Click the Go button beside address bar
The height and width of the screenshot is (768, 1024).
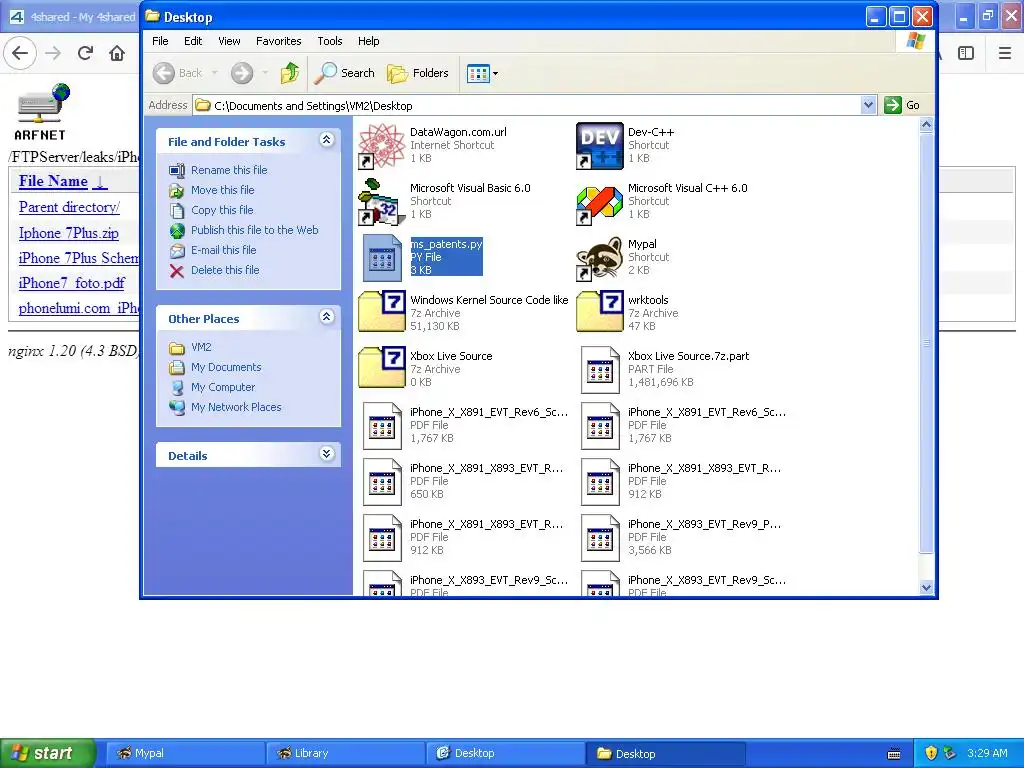tap(903, 105)
